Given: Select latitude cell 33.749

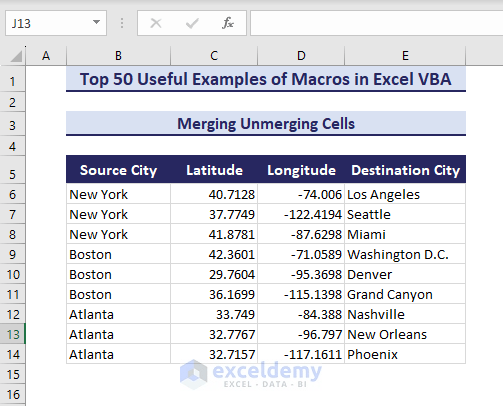Looking at the screenshot, I should click(214, 314).
